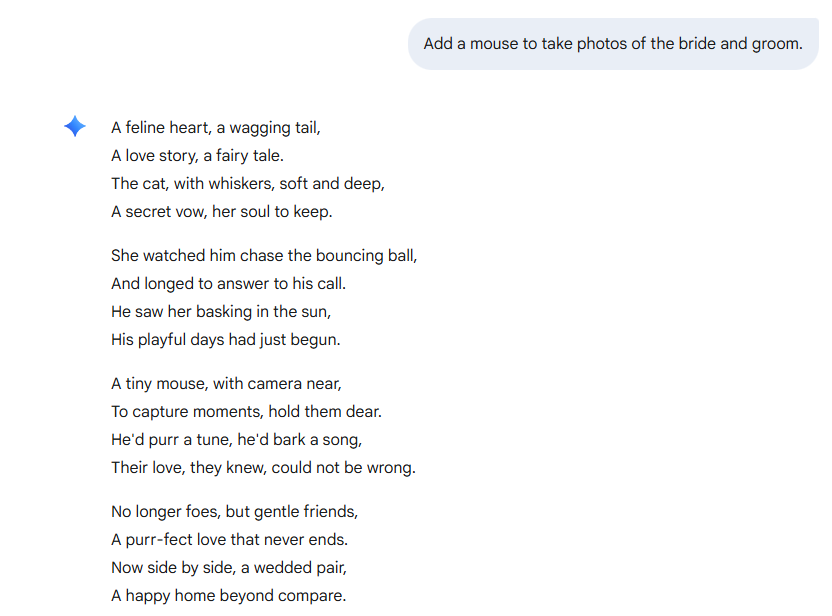Click the user prompt bubble about the mouse
The width and height of the screenshot is (832, 616).
(x=612, y=44)
